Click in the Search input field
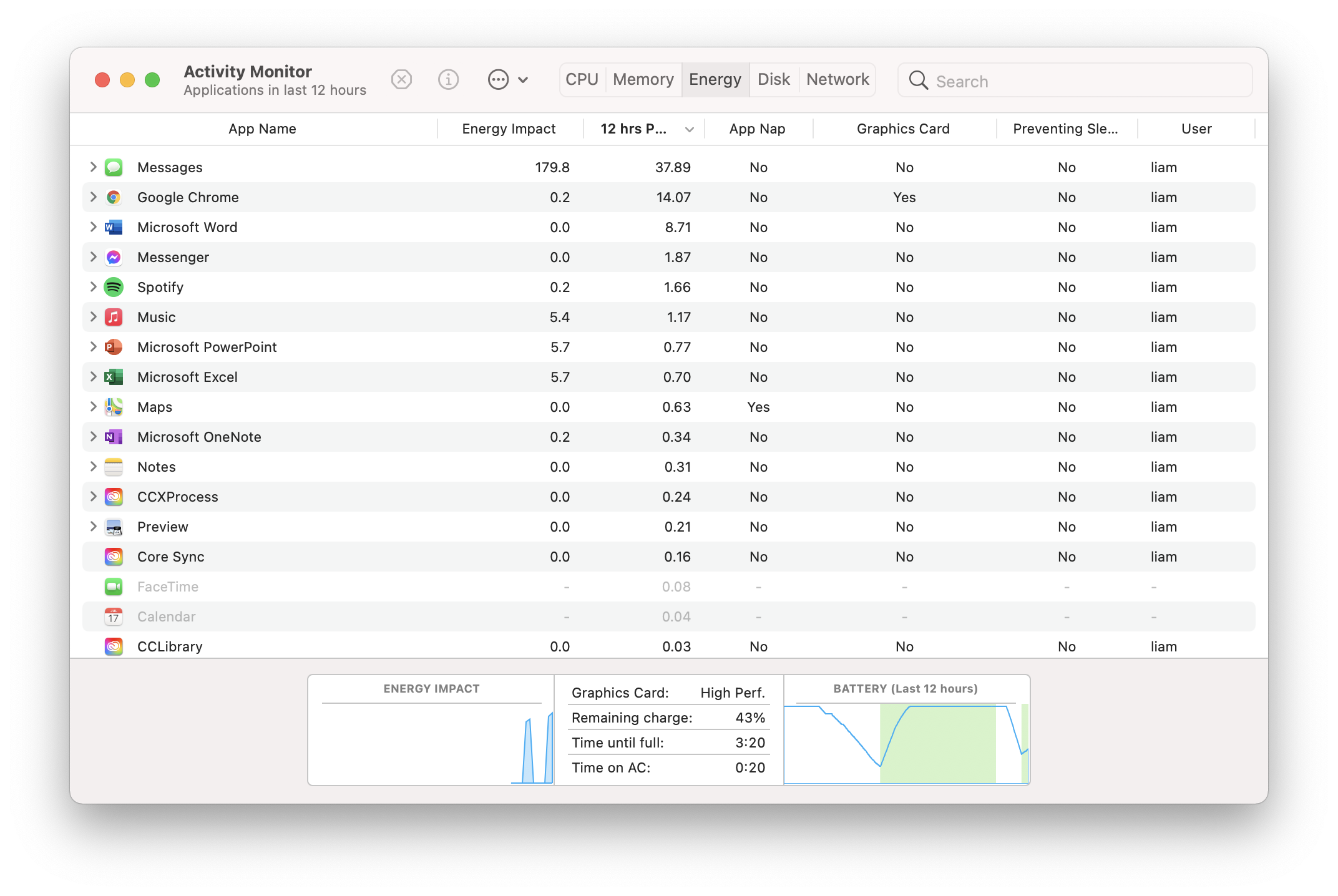The image size is (1338, 896). click(x=1086, y=81)
